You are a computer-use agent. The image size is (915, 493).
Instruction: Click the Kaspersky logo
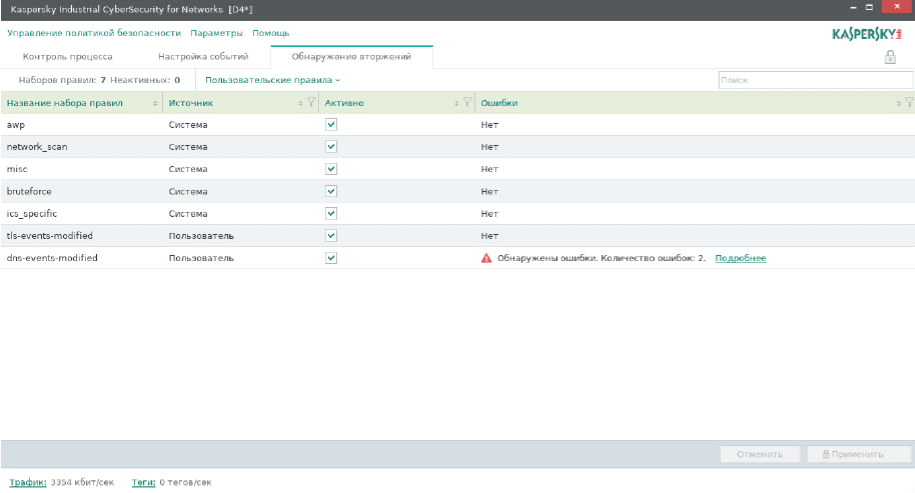pyautogui.click(x=867, y=33)
